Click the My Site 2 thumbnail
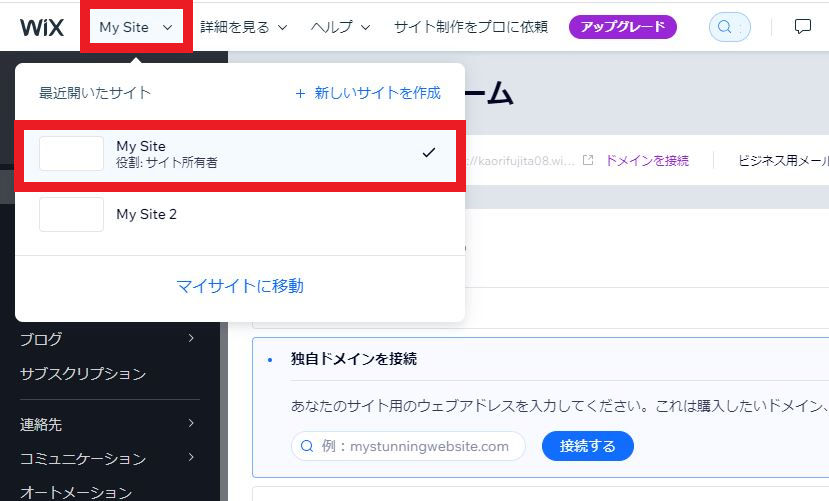Screen dimensions: 829x501 coord(71,215)
